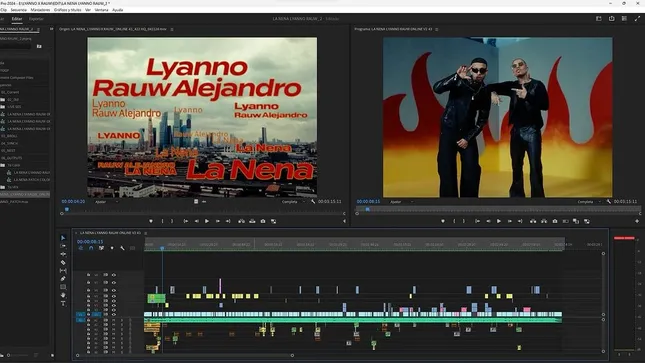645x363 pixels.
Task: Go to In point in Program monitor
Action: (477, 221)
